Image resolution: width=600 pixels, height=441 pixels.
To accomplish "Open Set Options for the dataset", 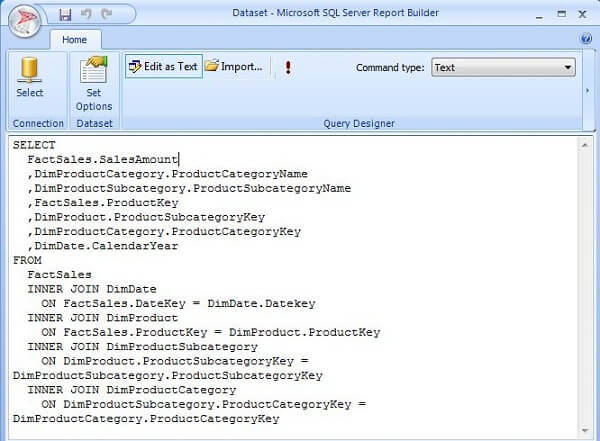I will coord(94,83).
